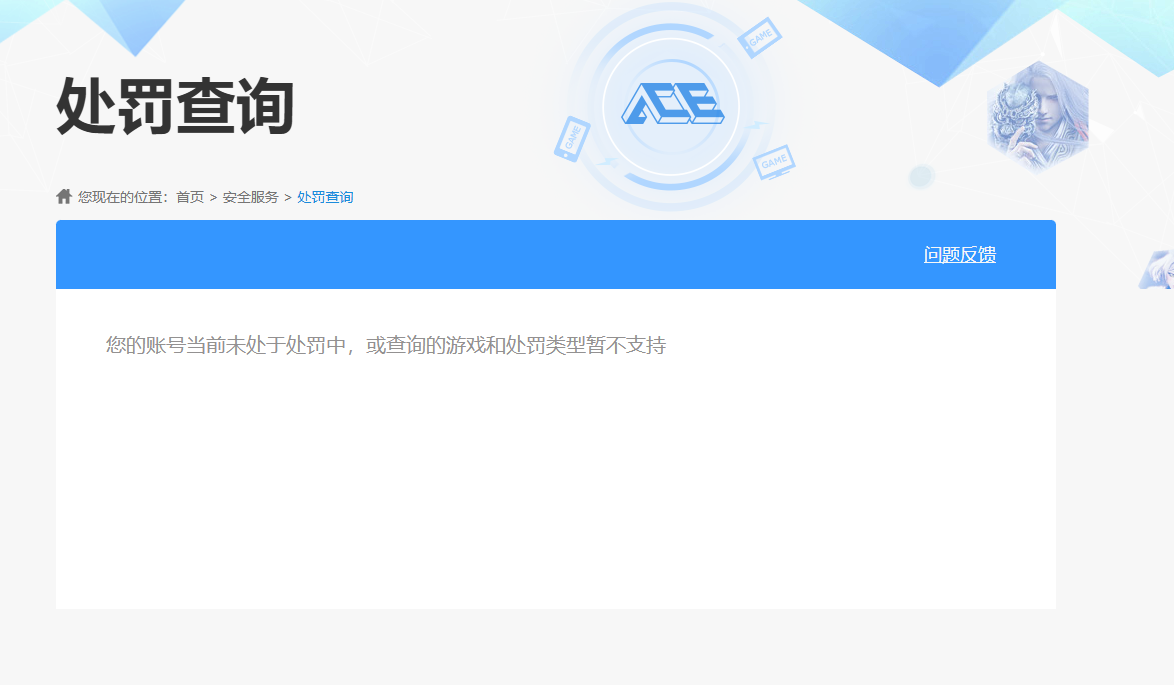Open the 问题反馈 feedback link

pyautogui.click(x=959, y=255)
